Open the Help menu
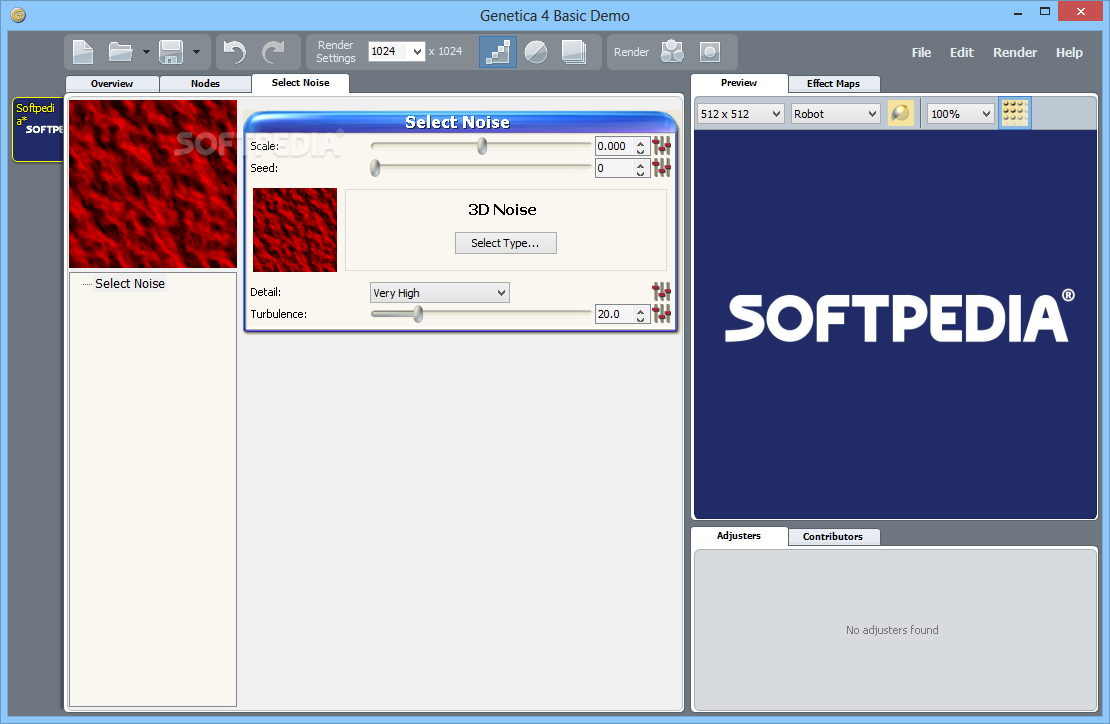1110x724 pixels. [1069, 52]
